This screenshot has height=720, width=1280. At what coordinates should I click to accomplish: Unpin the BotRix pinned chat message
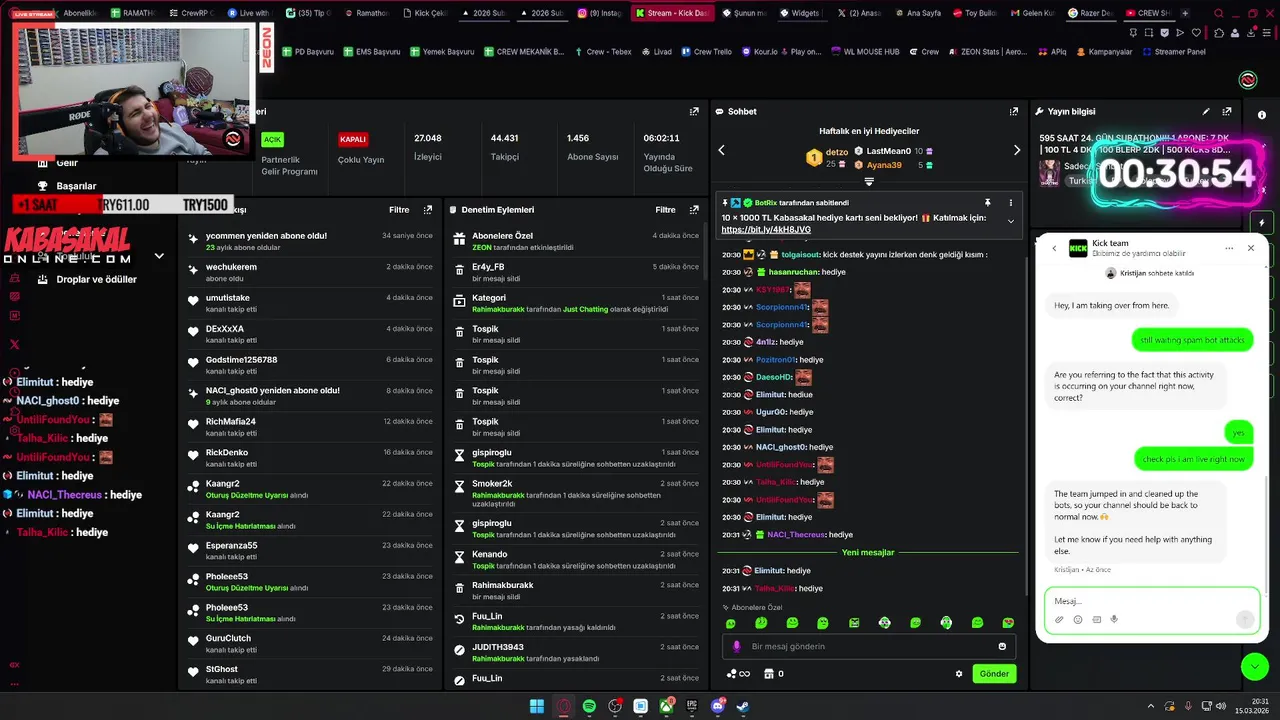tap(988, 202)
